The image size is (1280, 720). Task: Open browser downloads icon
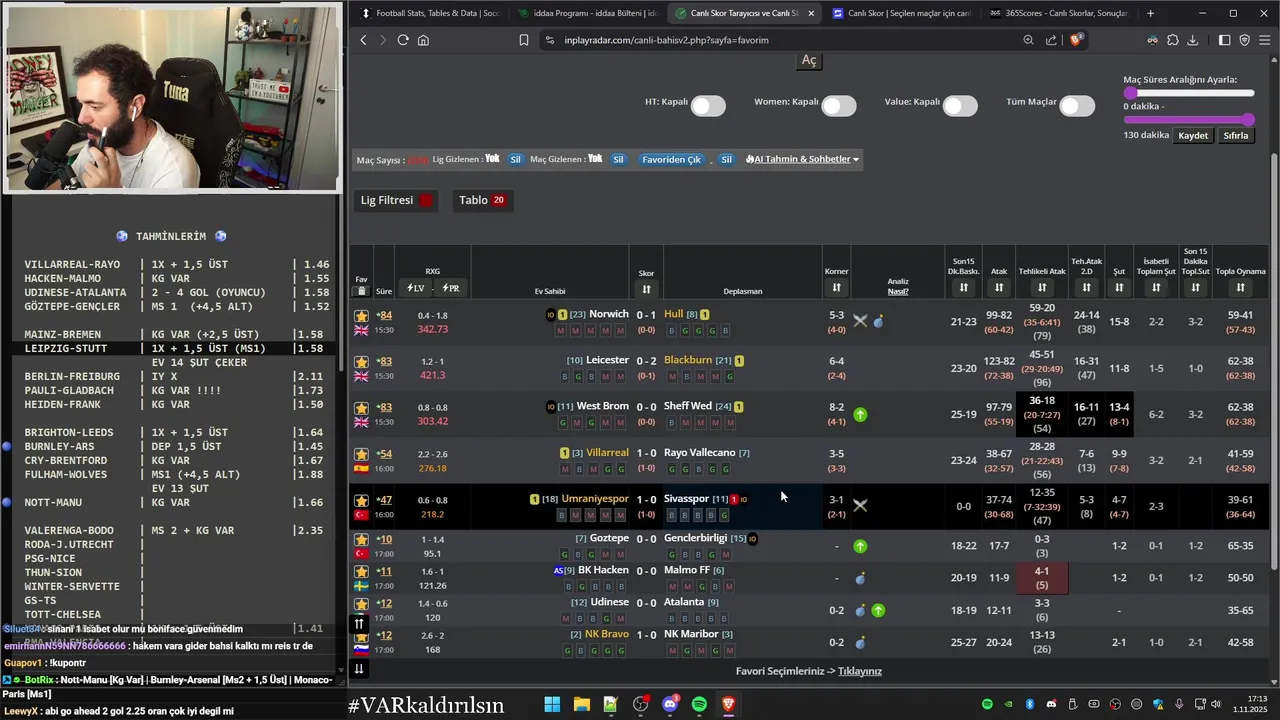coord(1192,40)
